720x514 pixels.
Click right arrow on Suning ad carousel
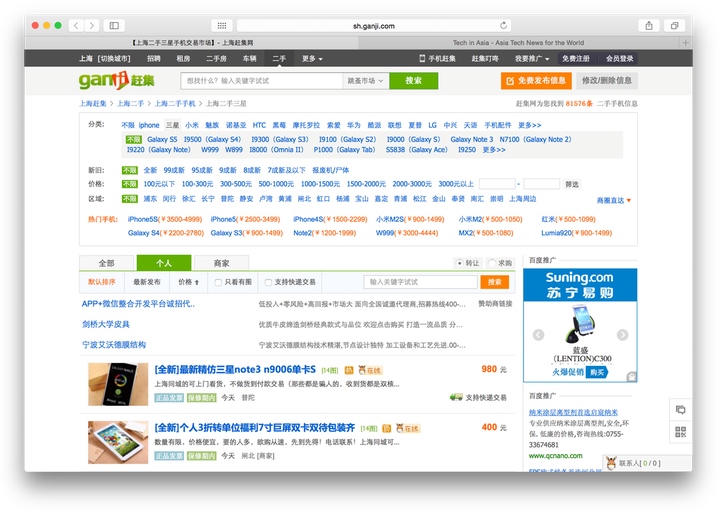pyautogui.click(x=622, y=335)
